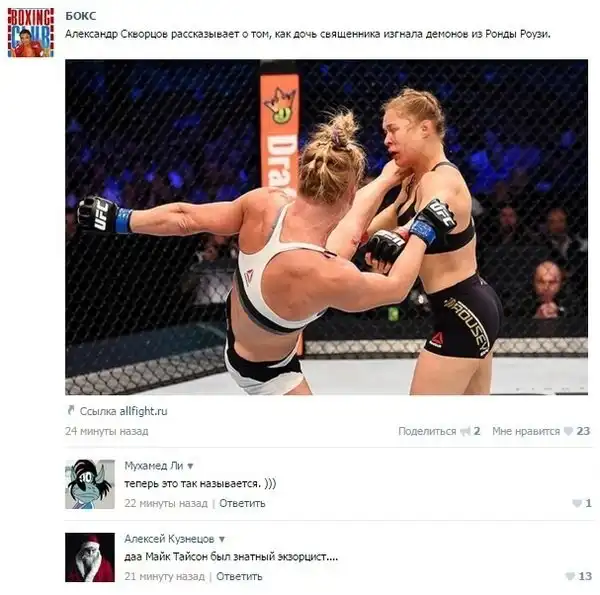Open the UFC fight photo in the post
600x595 pixels.
pos(326,227)
